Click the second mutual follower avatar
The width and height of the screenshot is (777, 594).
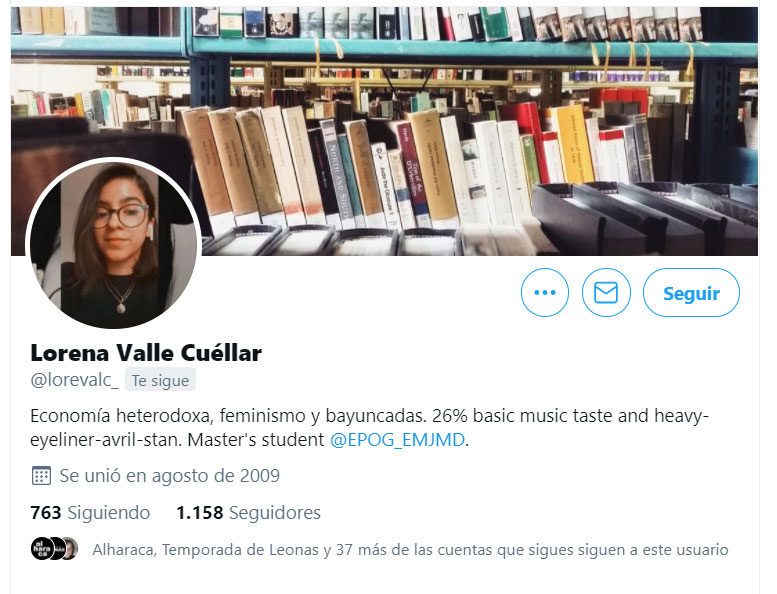coord(57,548)
